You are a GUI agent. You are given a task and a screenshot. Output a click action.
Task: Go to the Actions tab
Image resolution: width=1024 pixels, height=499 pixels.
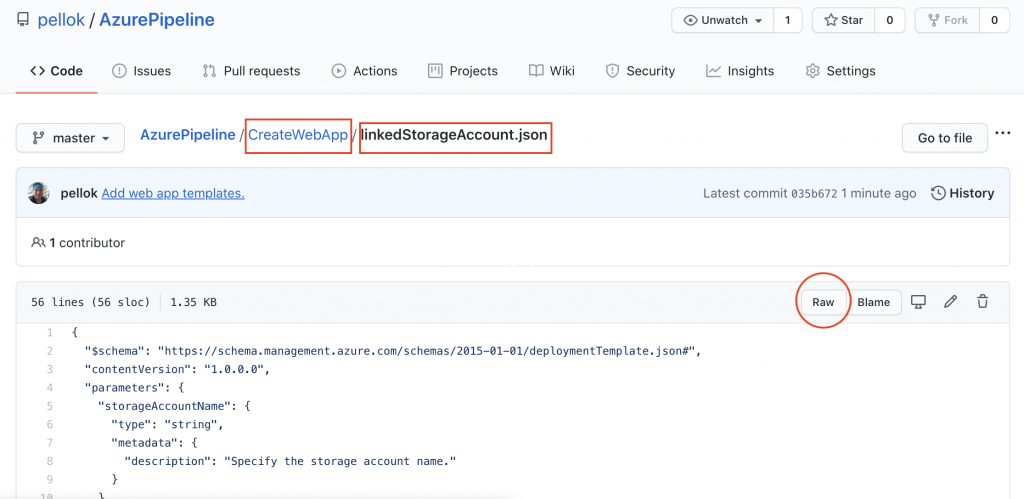click(x=364, y=71)
